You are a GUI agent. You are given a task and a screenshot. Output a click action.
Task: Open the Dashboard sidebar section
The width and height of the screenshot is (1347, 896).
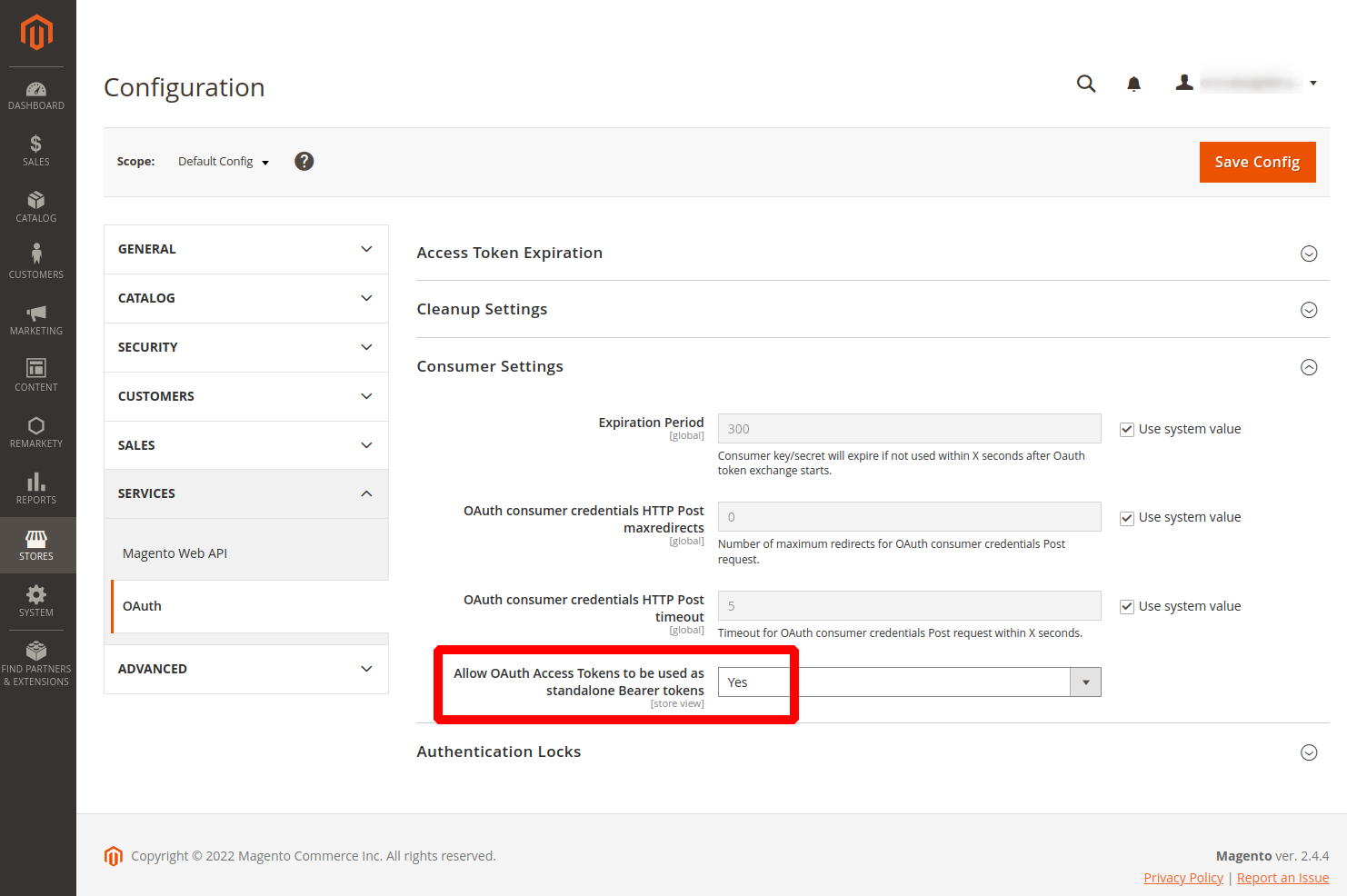36,95
